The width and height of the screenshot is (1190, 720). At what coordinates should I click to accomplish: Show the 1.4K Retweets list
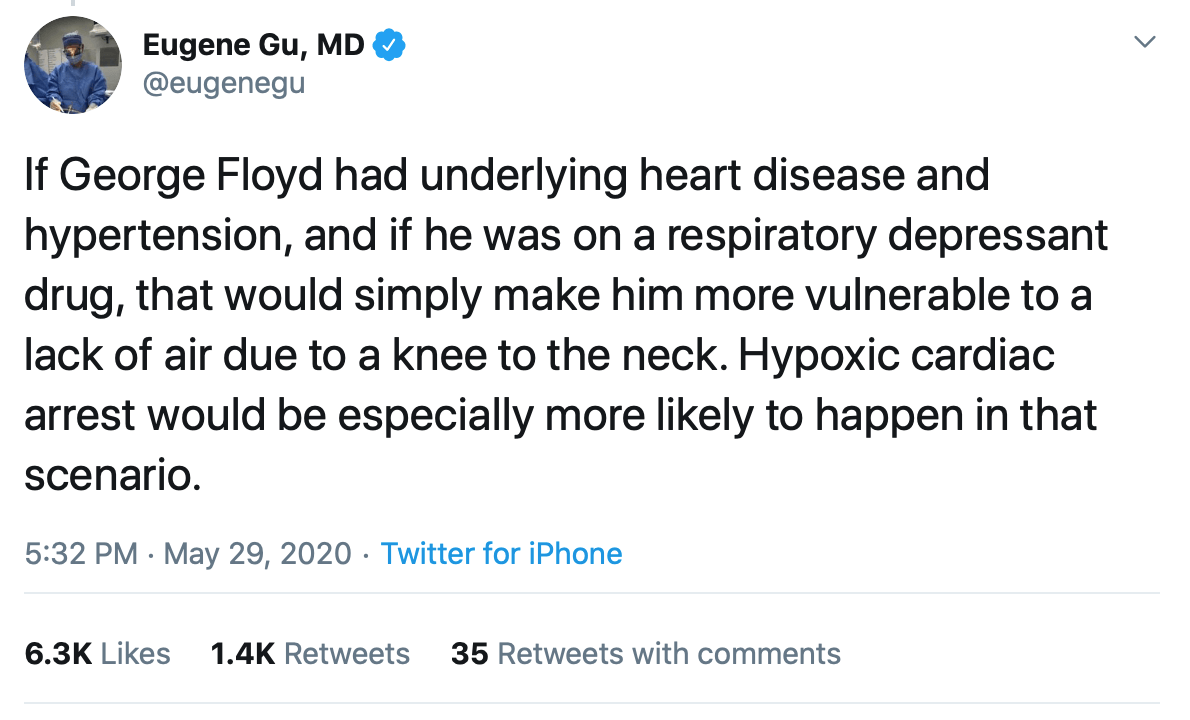pos(310,654)
